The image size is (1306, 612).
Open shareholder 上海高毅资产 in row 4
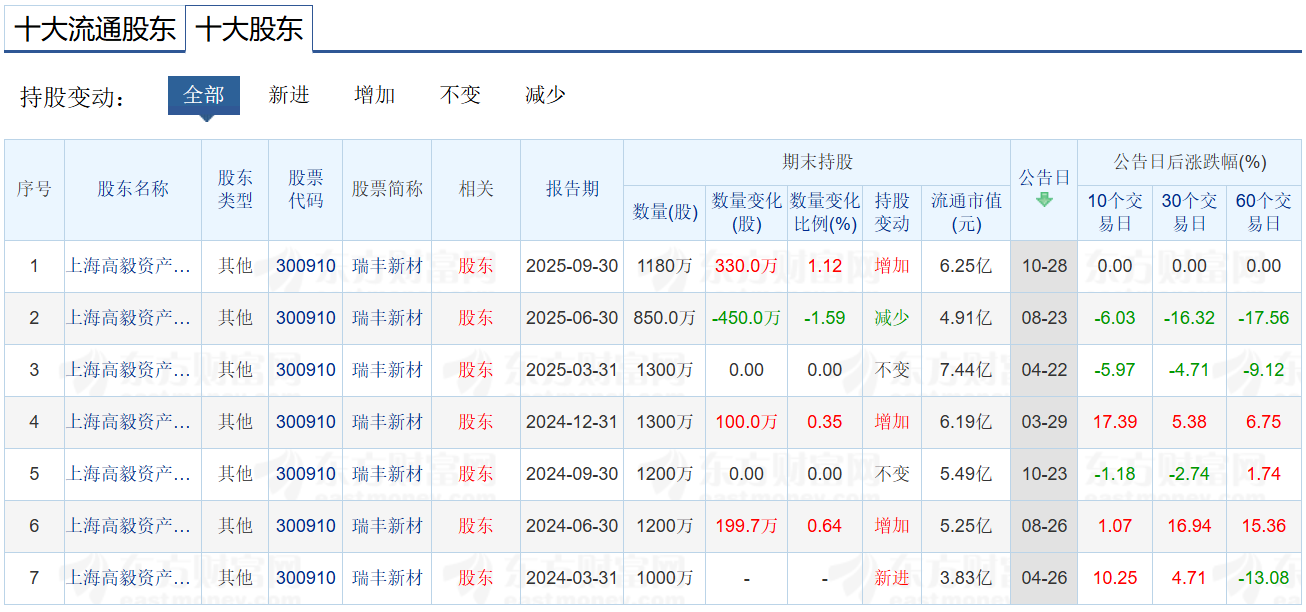129,422
